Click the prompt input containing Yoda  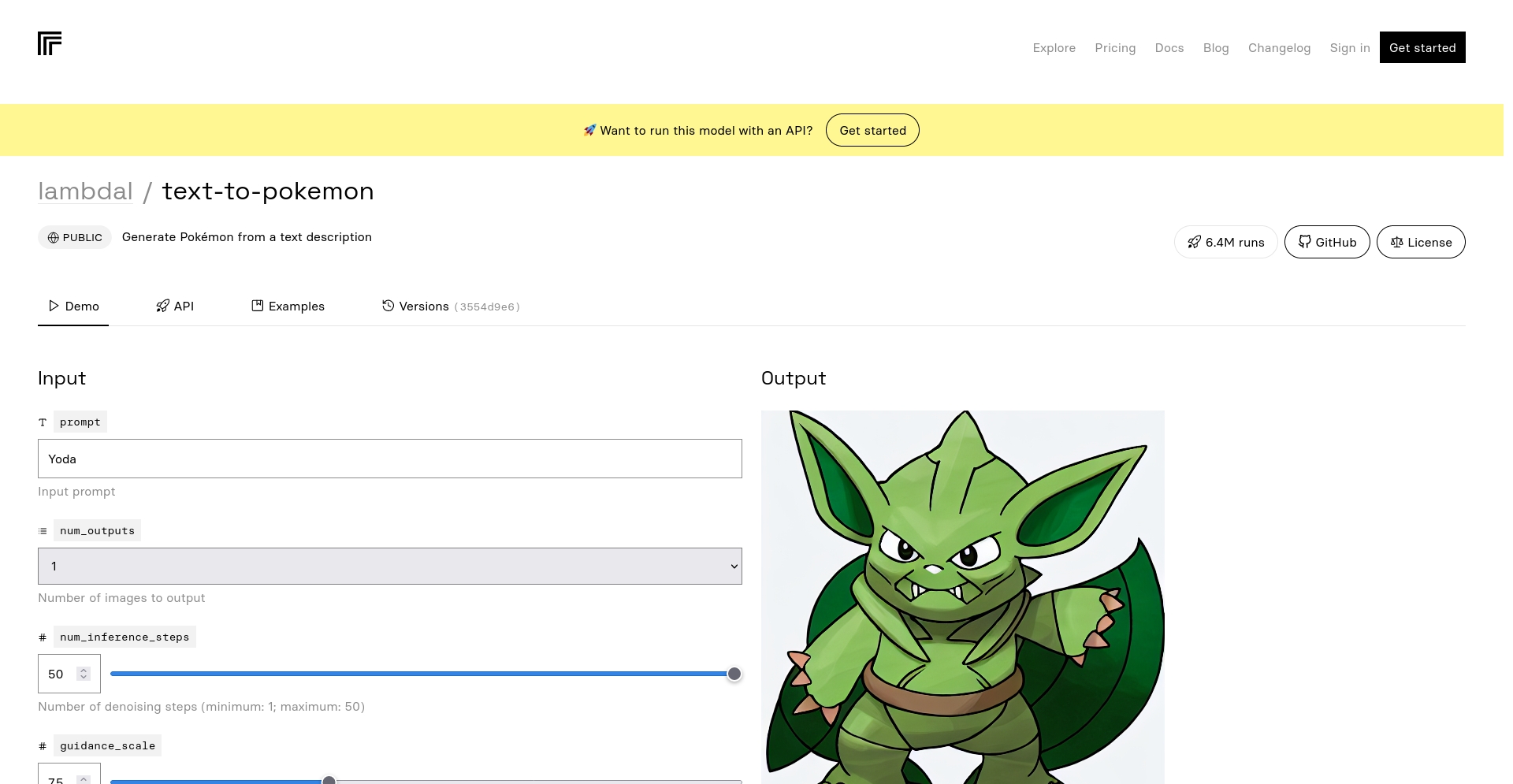pyautogui.click(x=390, y=459)
